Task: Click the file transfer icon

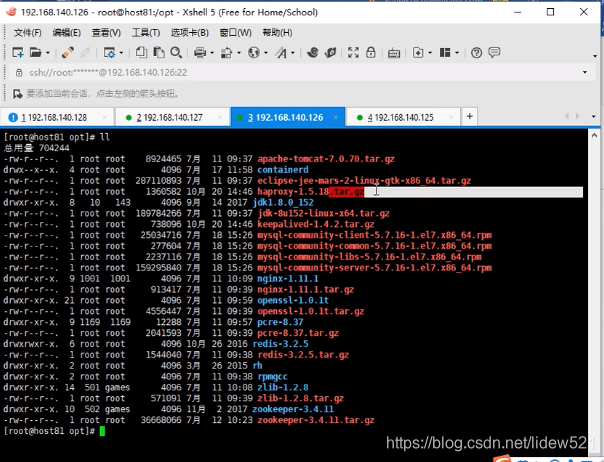Action: pyautogui.click(x=226, y=52)
